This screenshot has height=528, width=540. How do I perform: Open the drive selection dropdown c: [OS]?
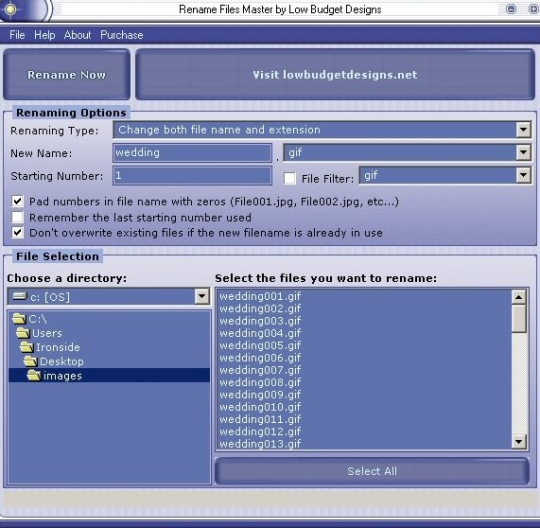[x=202, y=297]
